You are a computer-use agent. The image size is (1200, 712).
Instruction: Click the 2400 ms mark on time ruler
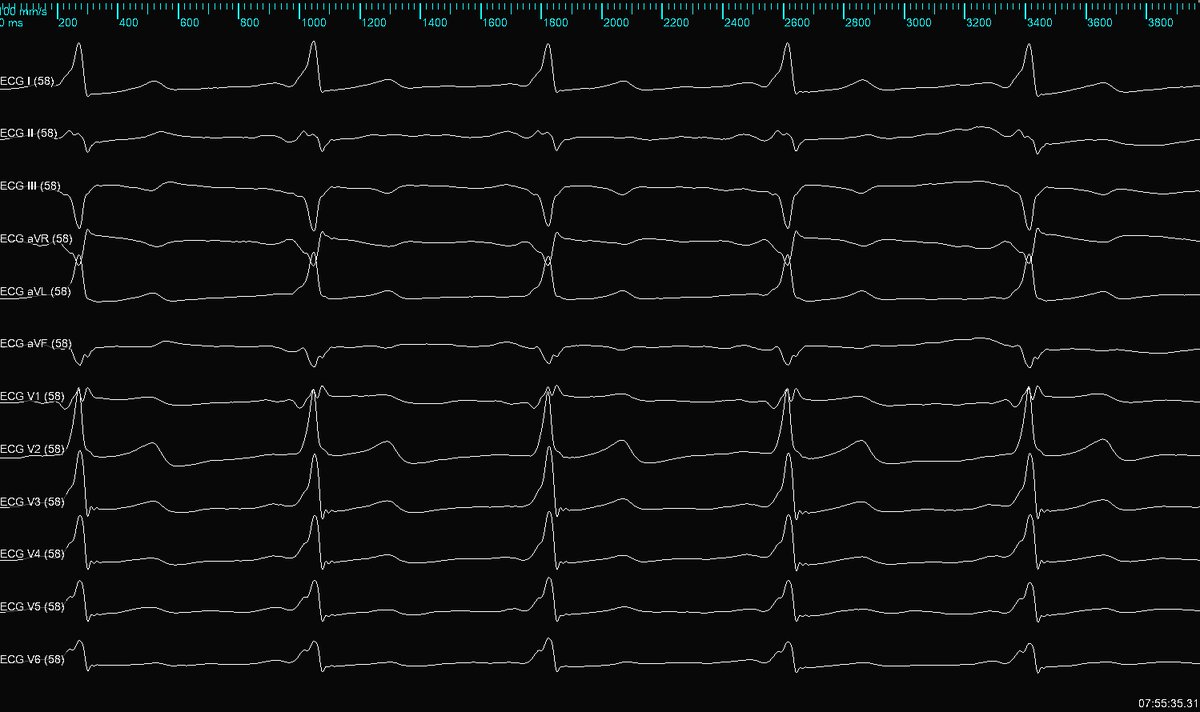[x=738, y=22]
